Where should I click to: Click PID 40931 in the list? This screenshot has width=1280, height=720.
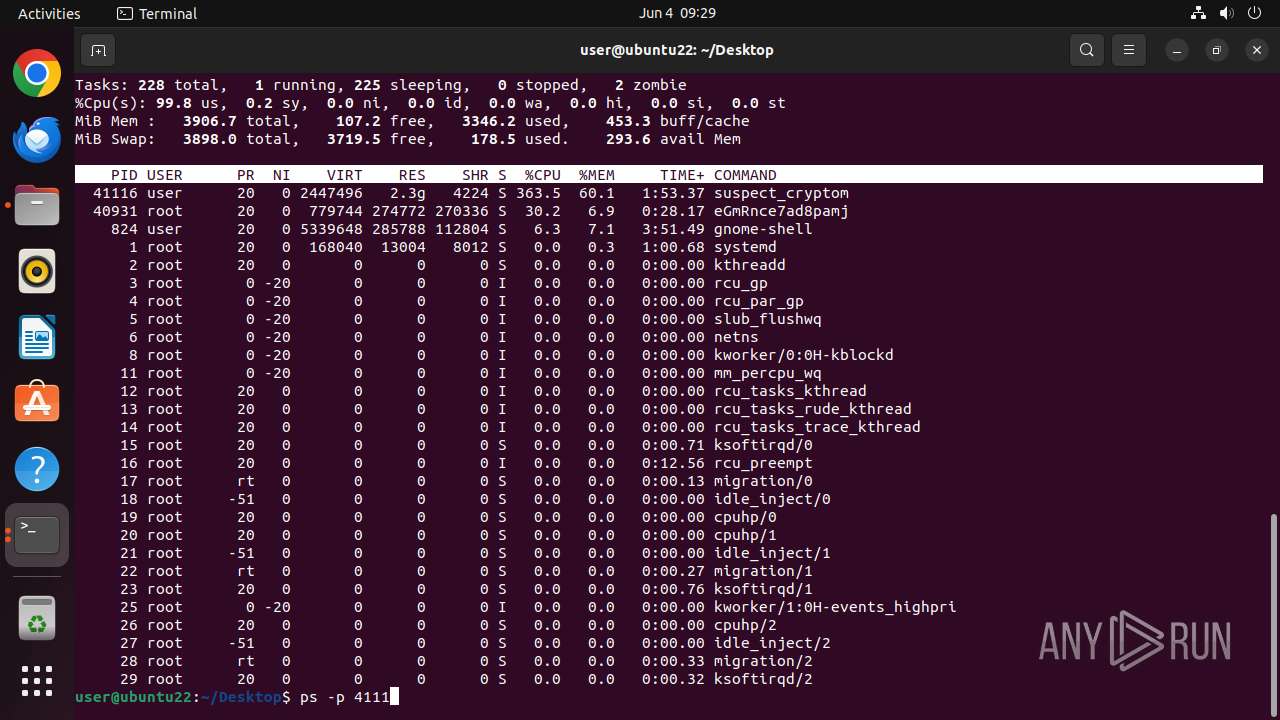click(115, 211)
